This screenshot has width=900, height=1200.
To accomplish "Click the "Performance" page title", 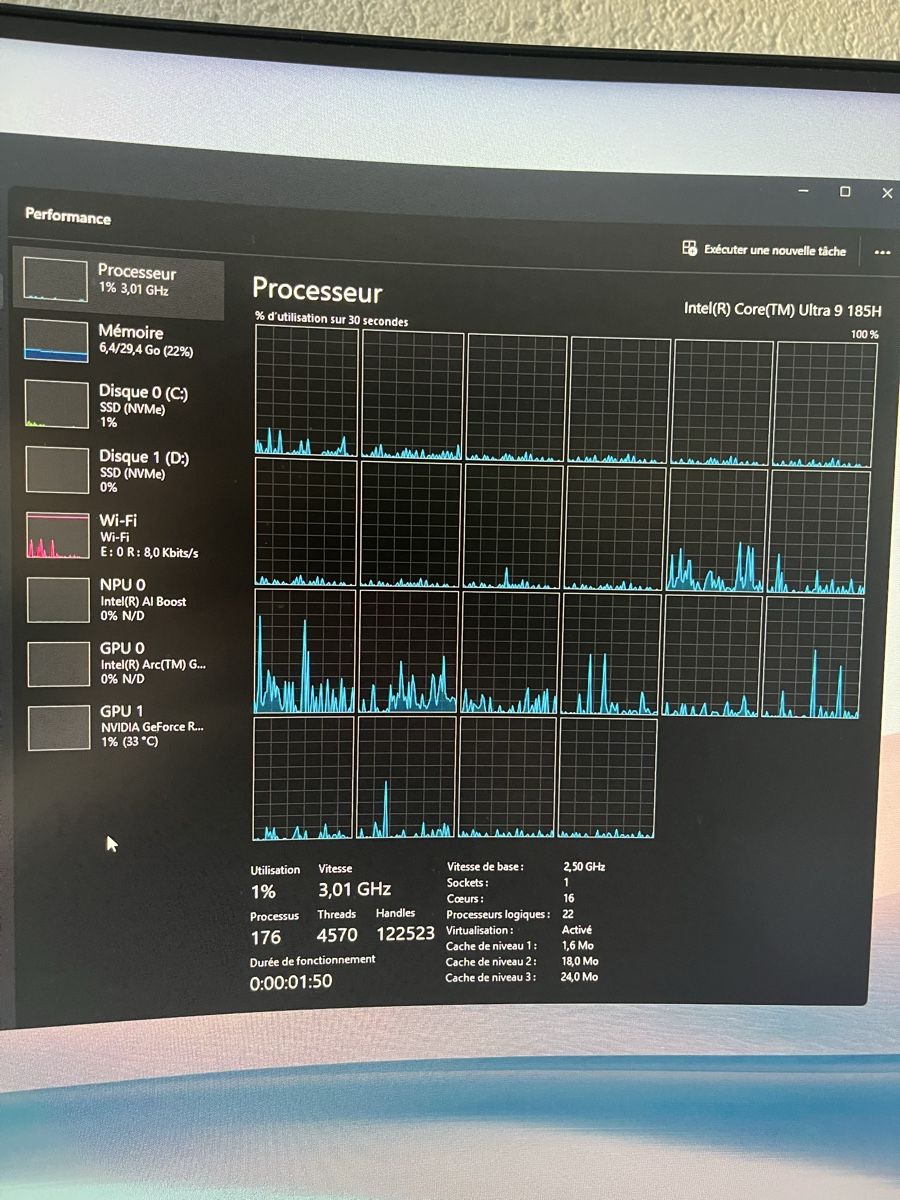I will click(x=68, y=216).
